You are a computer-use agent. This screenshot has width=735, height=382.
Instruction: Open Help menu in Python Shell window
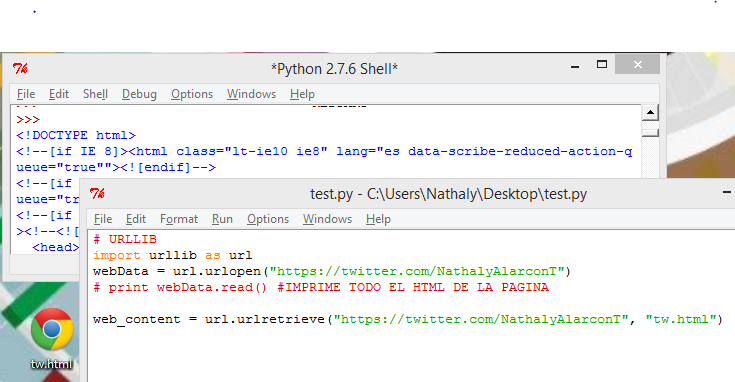(x=302, y=94)
